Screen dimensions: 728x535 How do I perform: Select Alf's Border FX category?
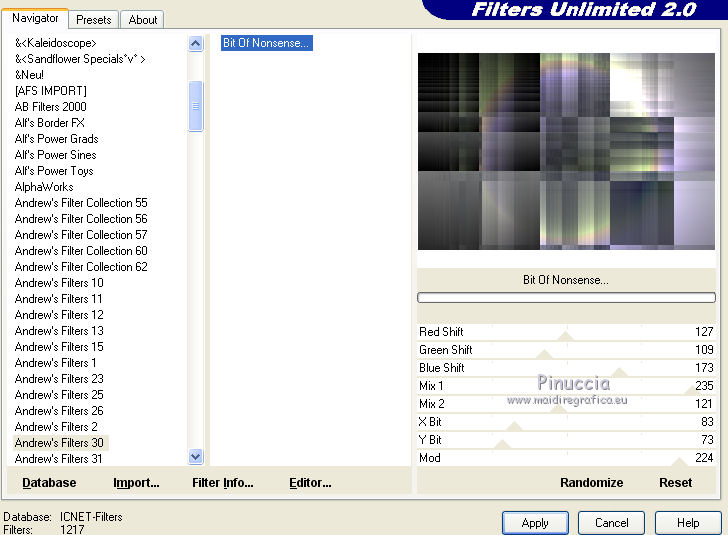(x=50, y=123)
